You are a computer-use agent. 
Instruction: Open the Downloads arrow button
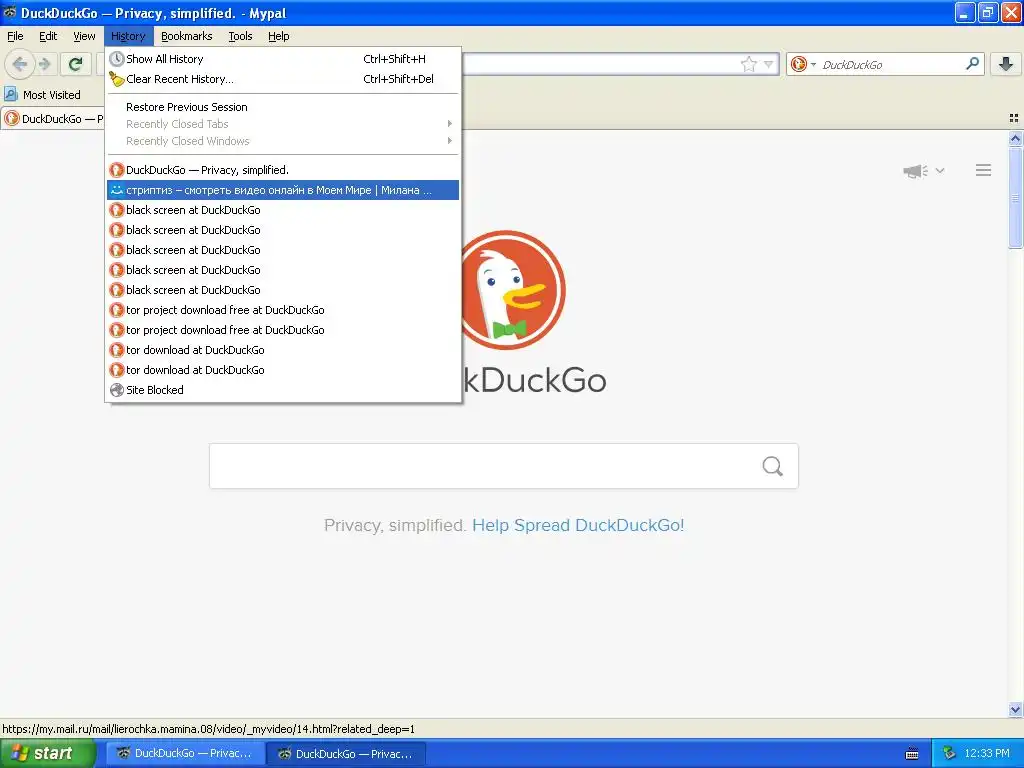tap(1006, 64)
